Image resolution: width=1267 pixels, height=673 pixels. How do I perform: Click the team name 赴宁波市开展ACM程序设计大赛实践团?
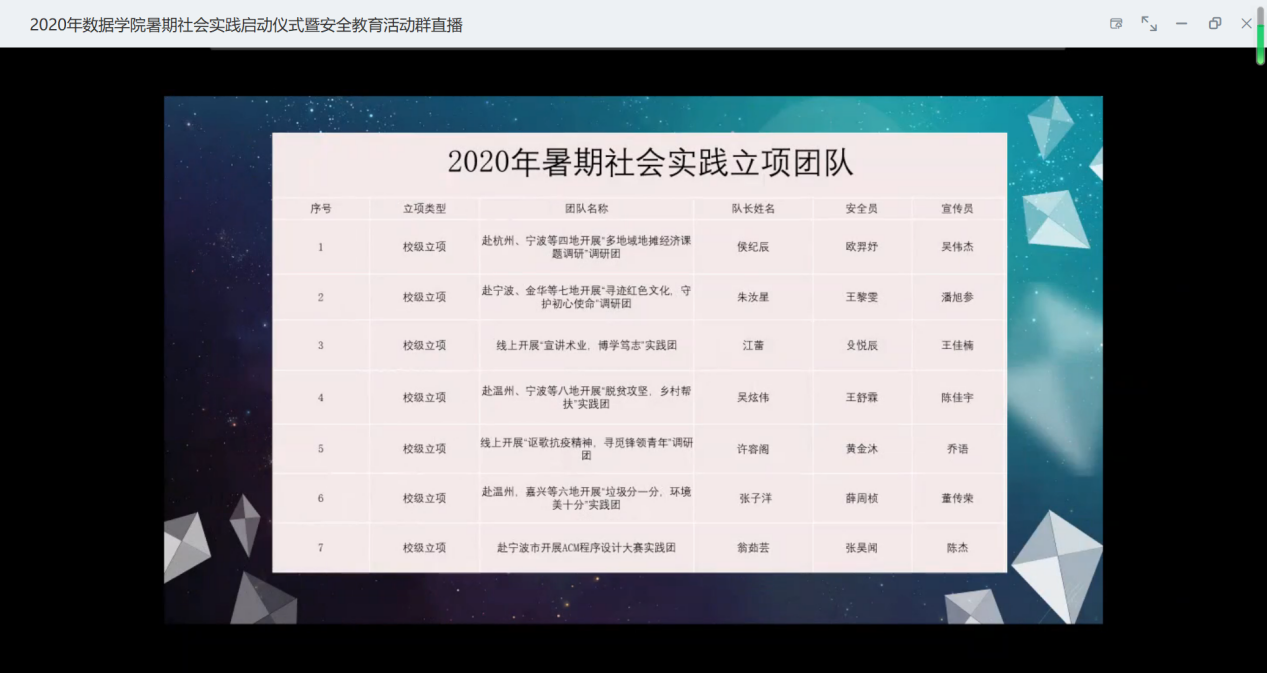(586, 548)
